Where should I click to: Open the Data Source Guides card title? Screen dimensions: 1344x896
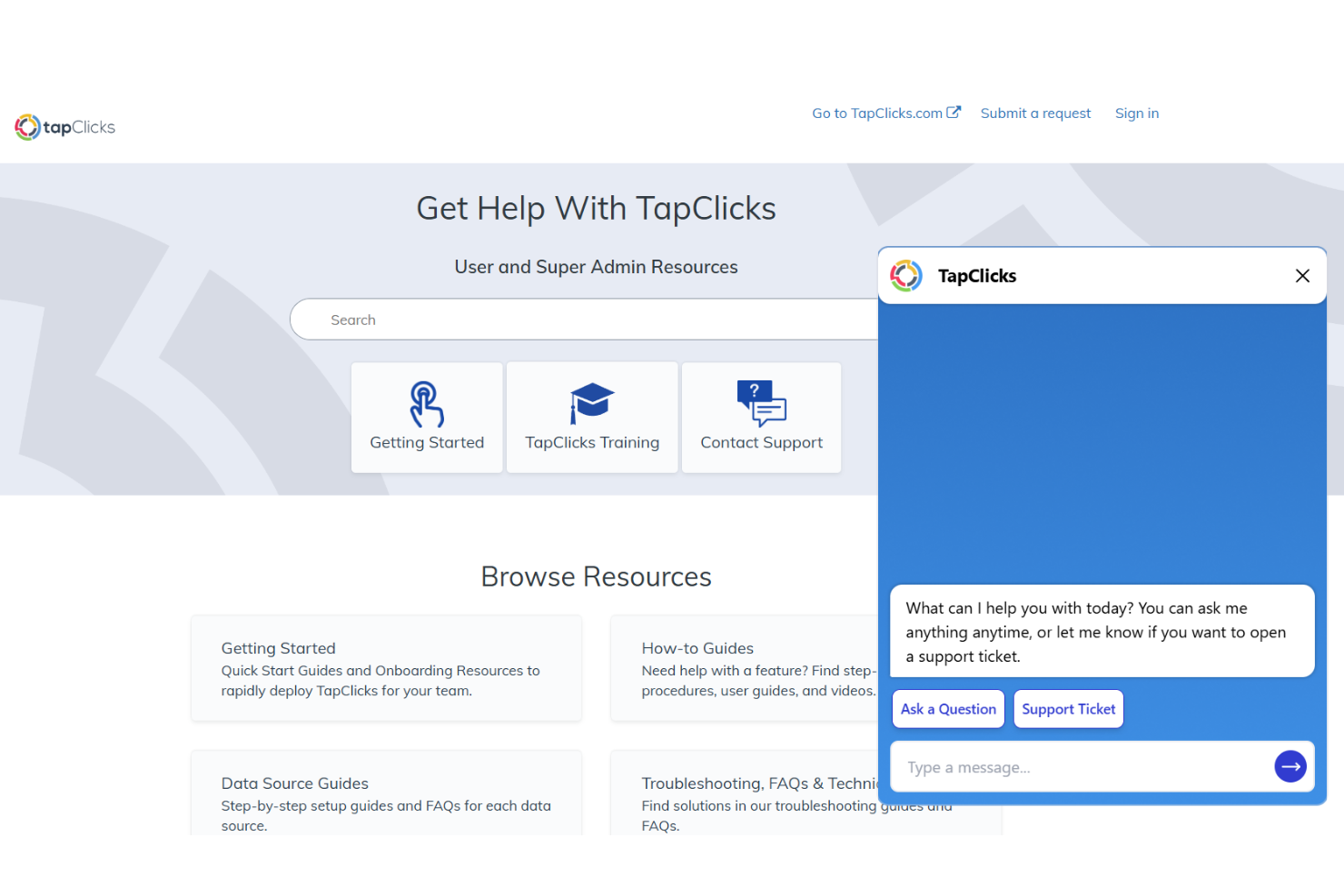coord(295,783)
